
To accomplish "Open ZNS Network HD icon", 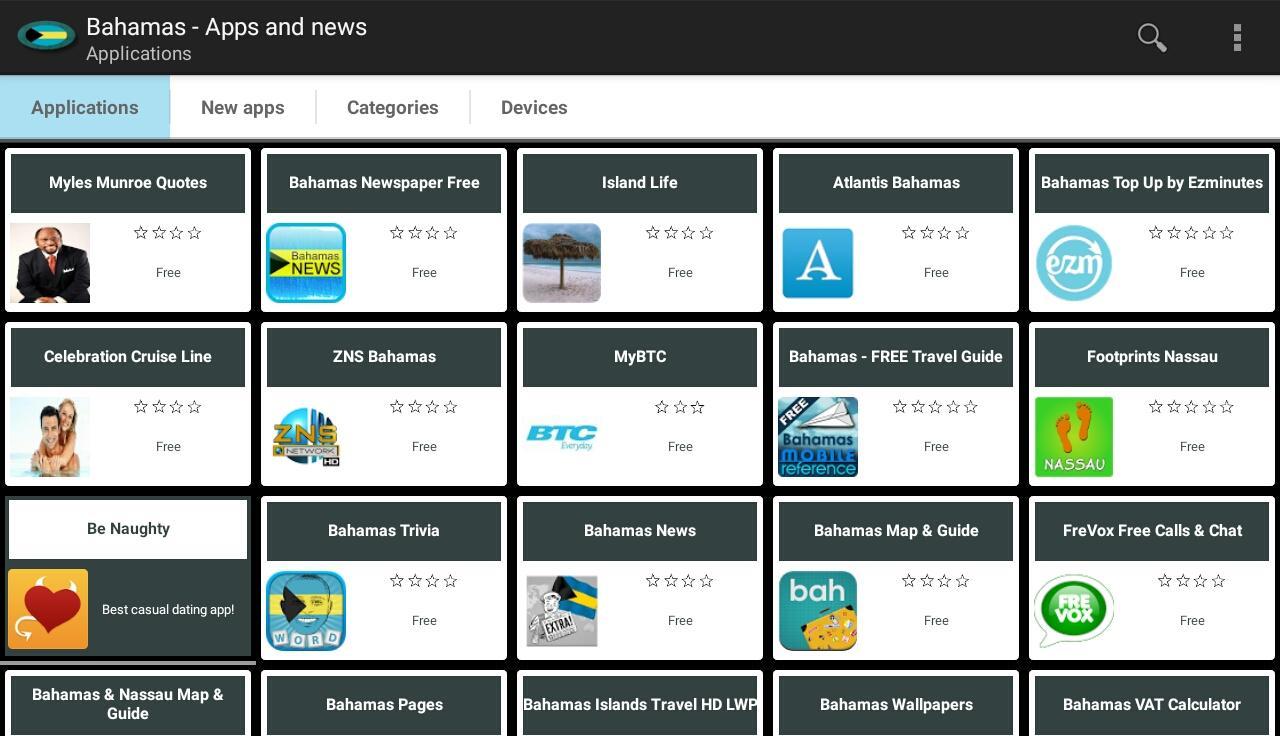I will pyautogui.click(x=306, y=437).
